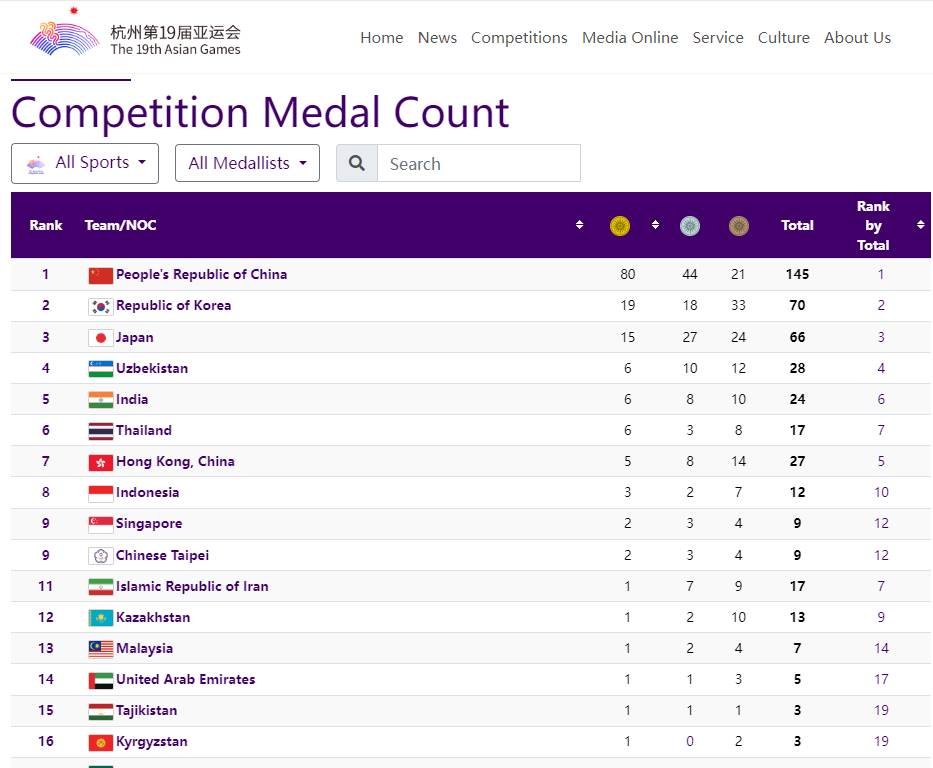Open the News menu item
Viewport: 933px width, 768px height.
click(437, 38)
